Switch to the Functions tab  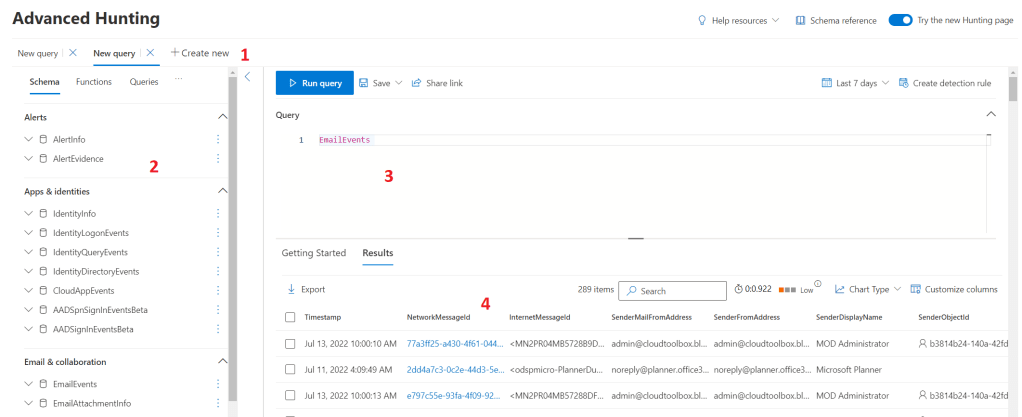[94, 82]
